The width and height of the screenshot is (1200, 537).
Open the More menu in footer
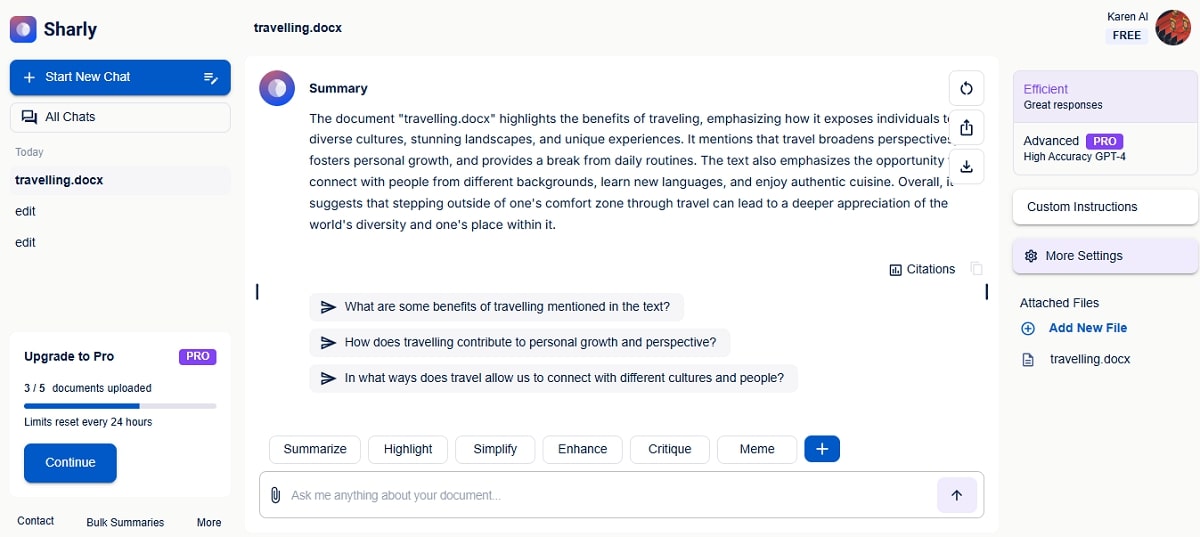[209, 522]
